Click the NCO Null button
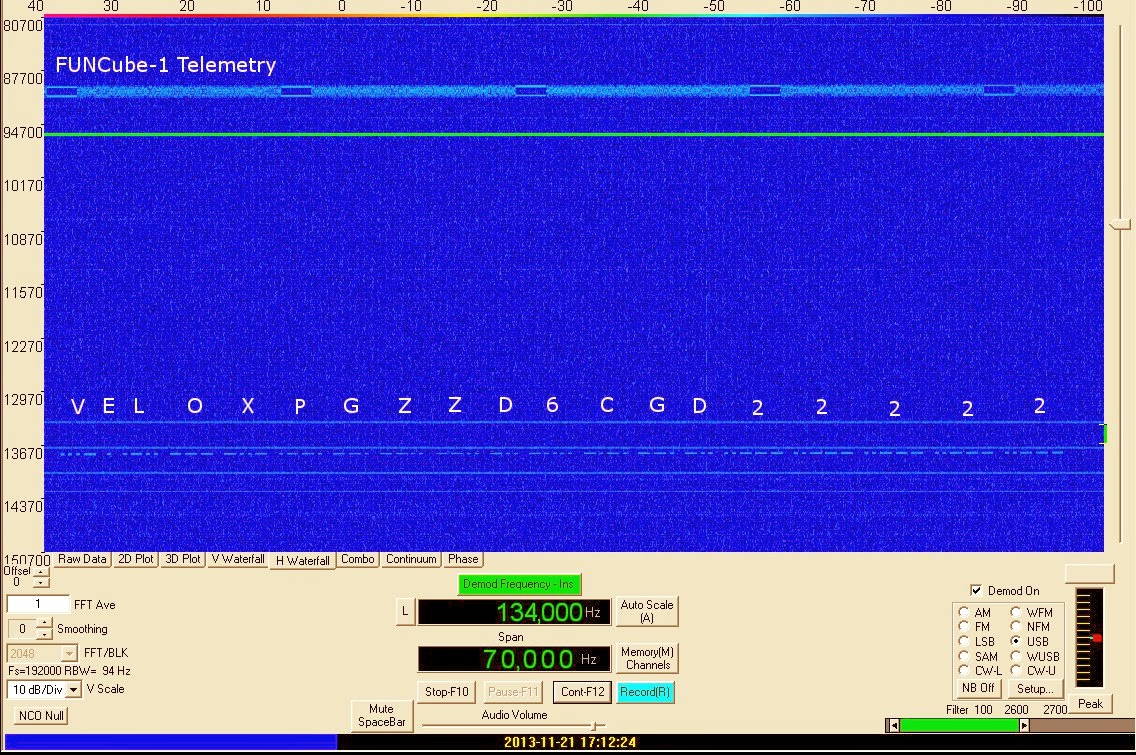This screenshot has width=1136, height=755. (41, 716)
